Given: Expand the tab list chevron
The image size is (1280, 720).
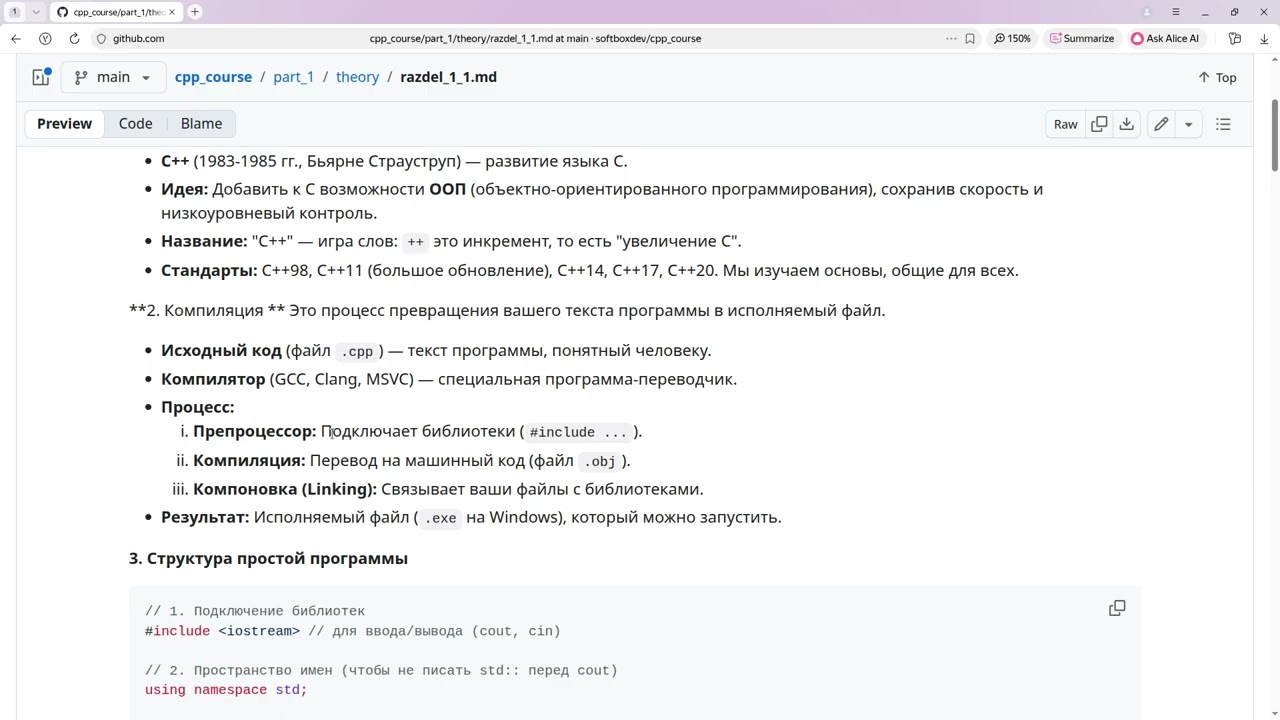Looking at the screenshot, I should [x=36, y=12].
